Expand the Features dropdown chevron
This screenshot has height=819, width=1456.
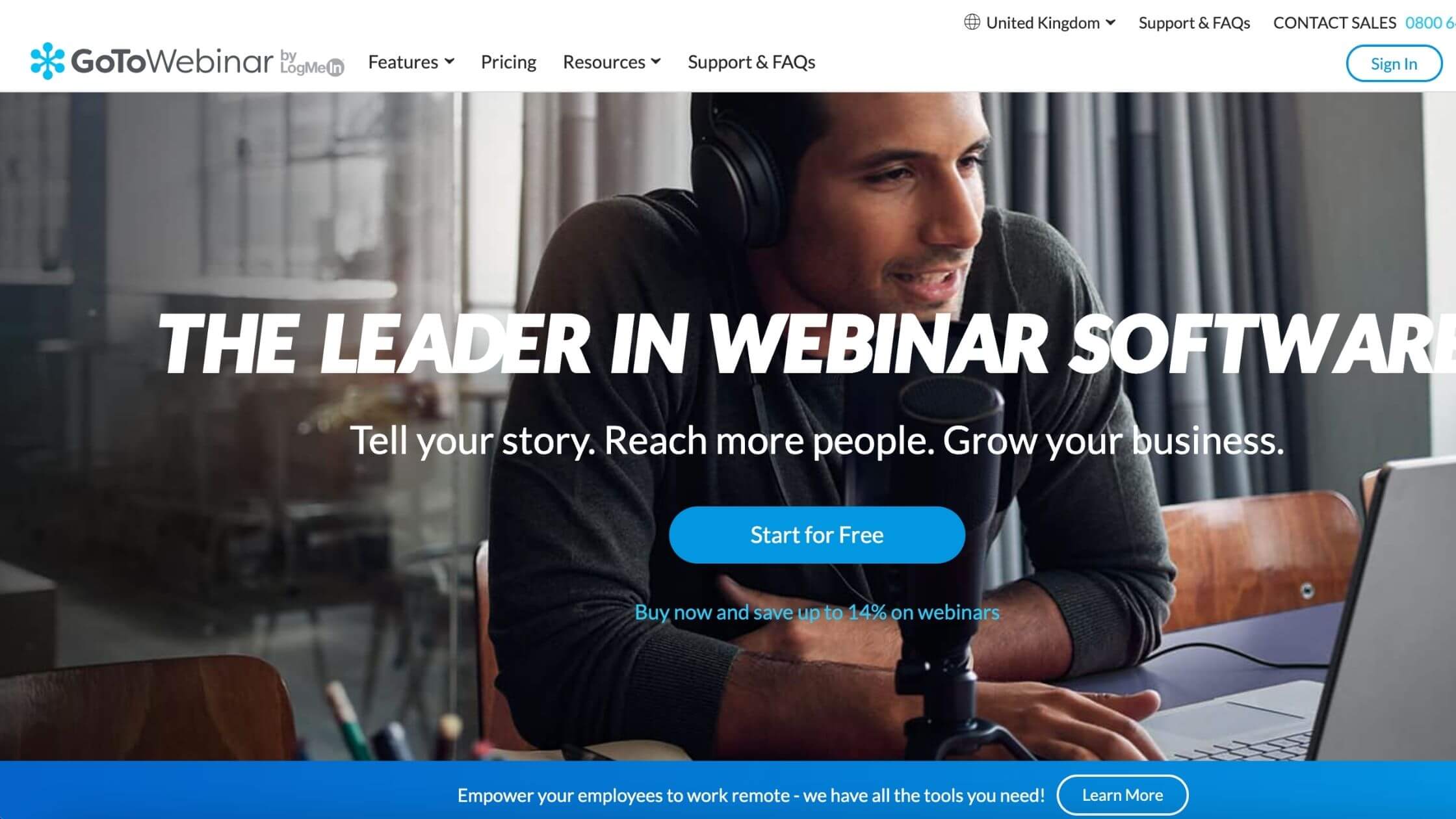(449, 62)
